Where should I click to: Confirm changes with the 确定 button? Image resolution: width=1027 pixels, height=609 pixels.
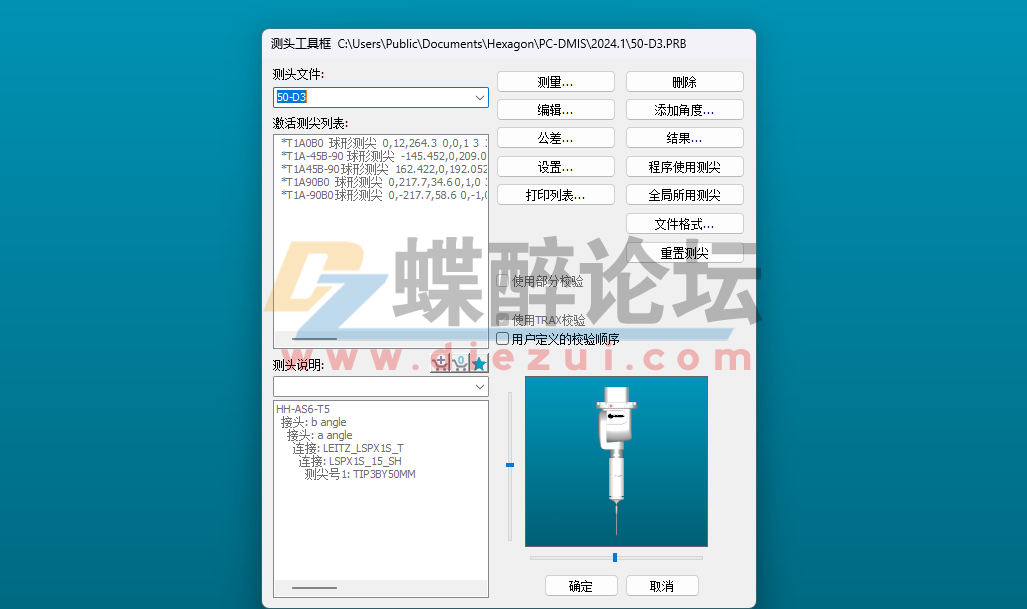(580, 585)
